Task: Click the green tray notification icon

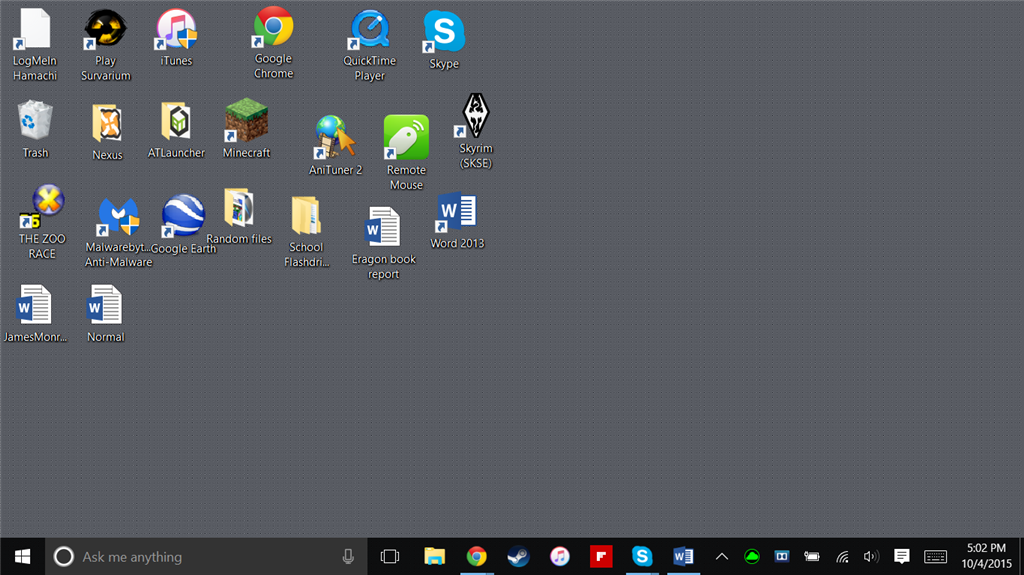Action: click(752, 557)
